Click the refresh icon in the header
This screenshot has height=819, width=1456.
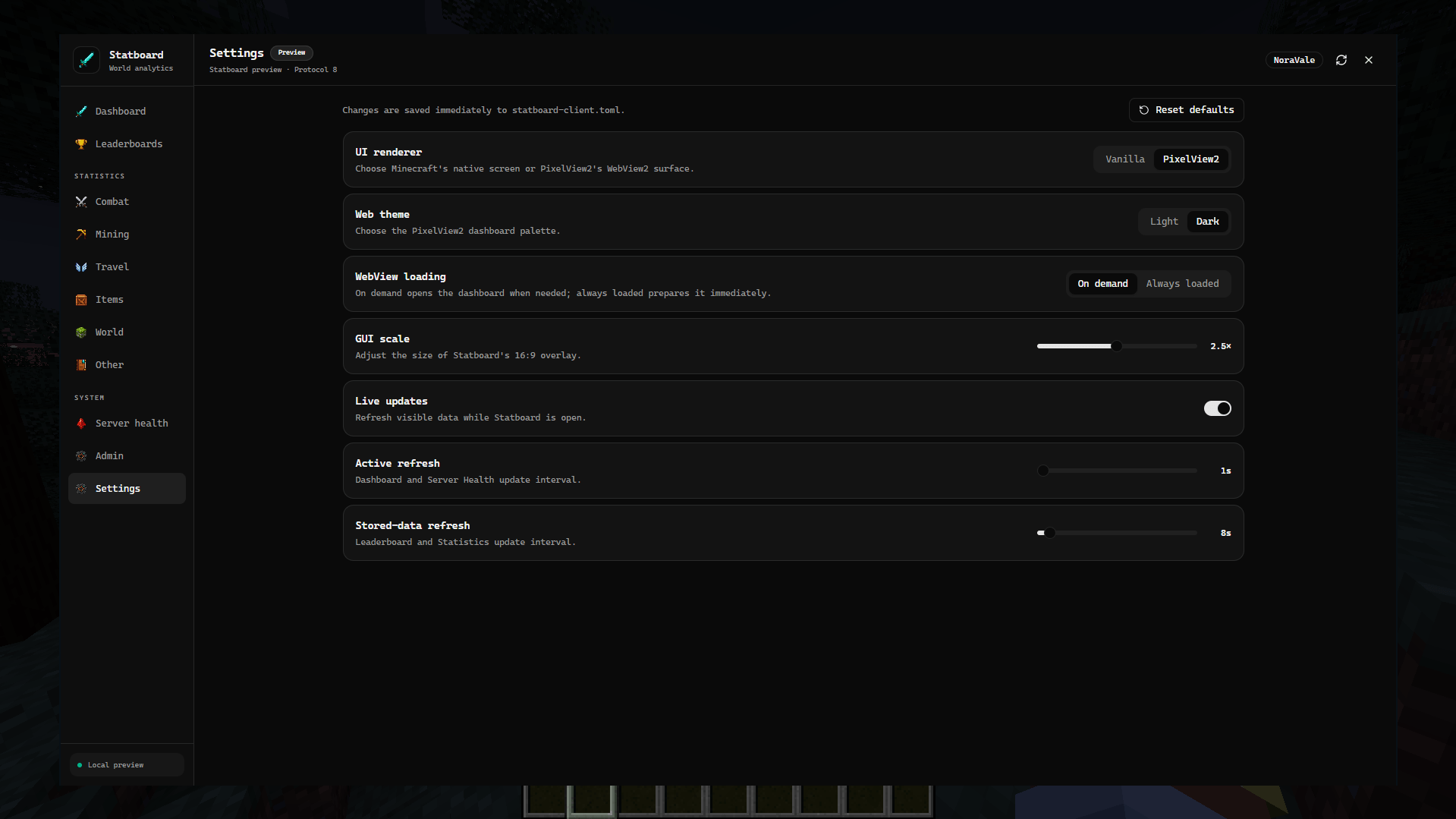tap(1341, 60)
